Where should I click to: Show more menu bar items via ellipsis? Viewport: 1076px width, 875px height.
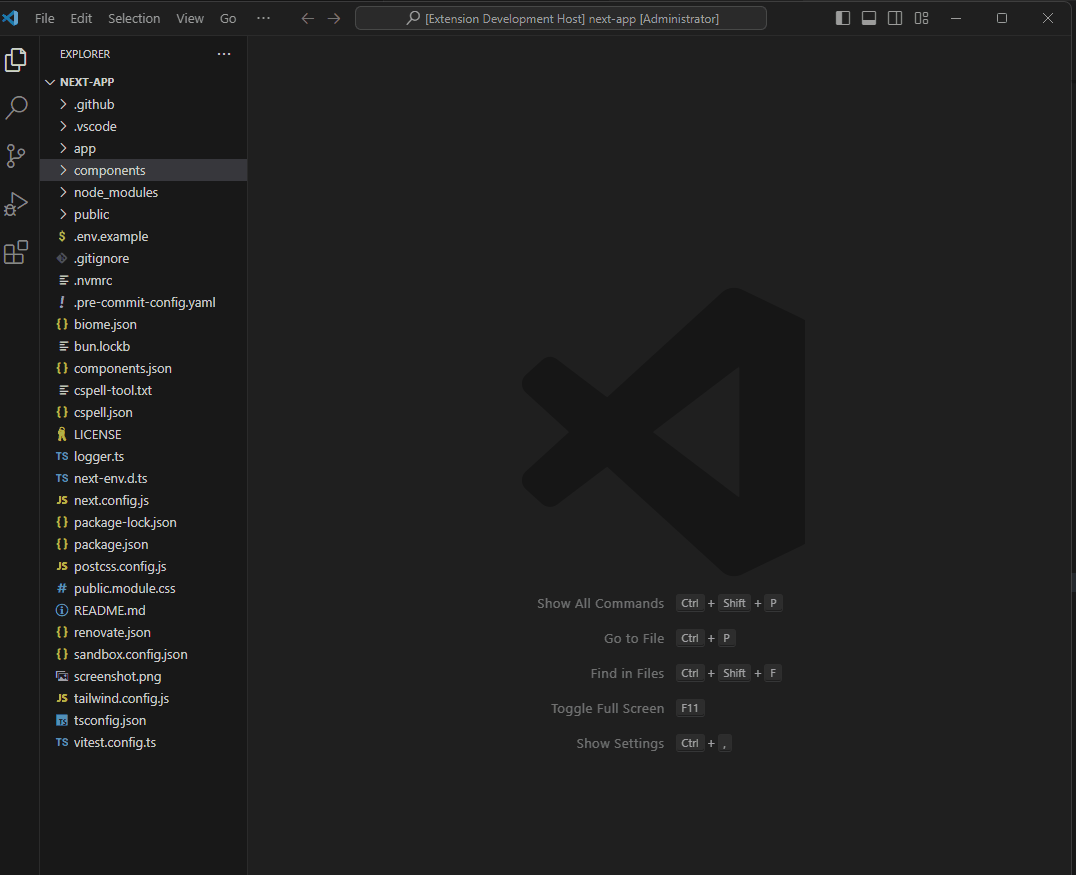[264, 19]
